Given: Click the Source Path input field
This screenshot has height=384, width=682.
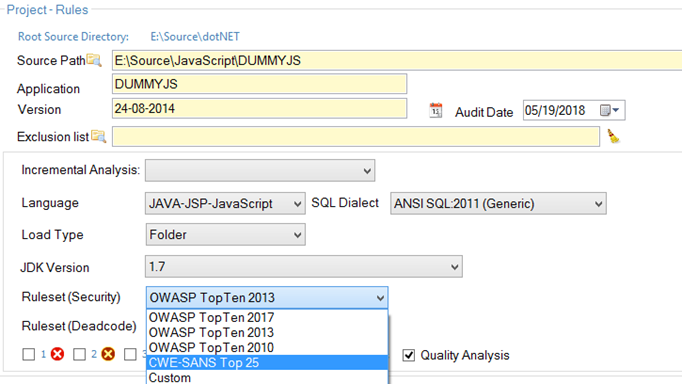Looking at the screenshot, I should [x=397, y=60].
